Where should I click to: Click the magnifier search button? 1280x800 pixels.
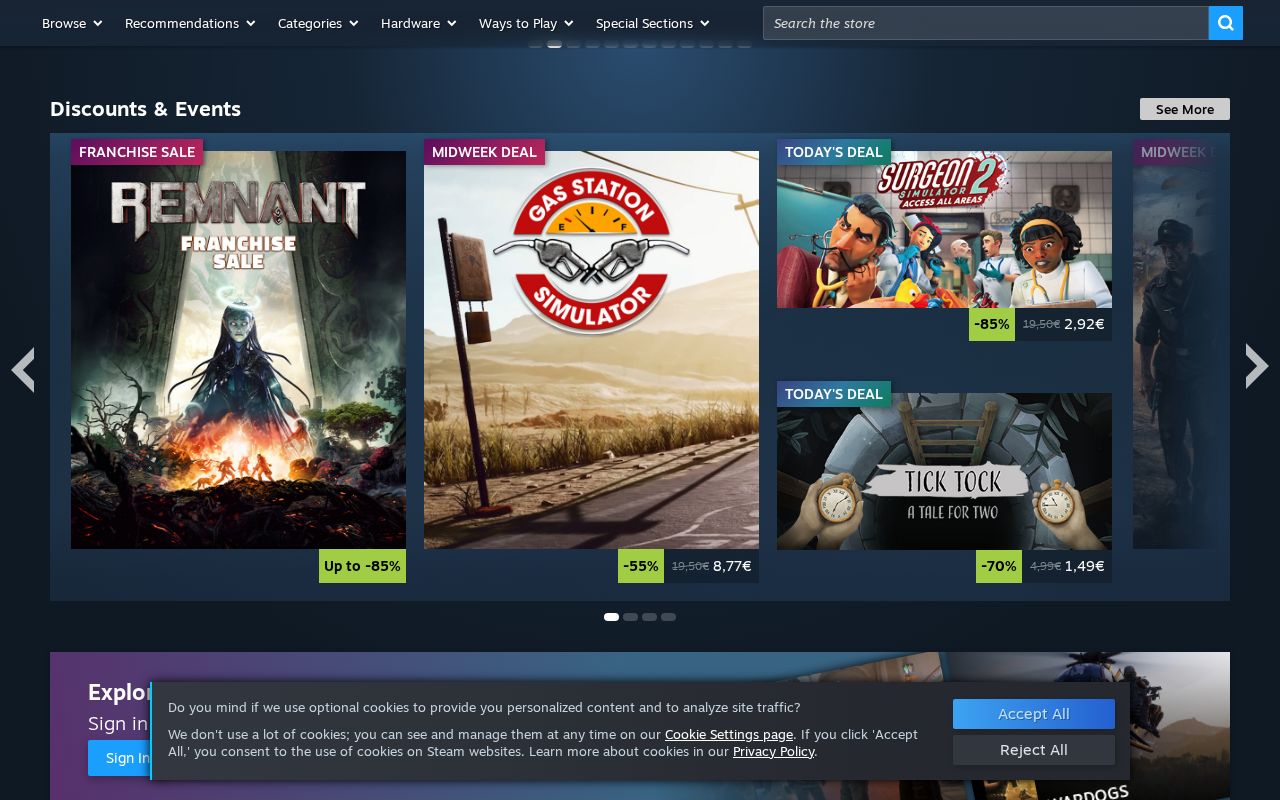coord(1225,23)
